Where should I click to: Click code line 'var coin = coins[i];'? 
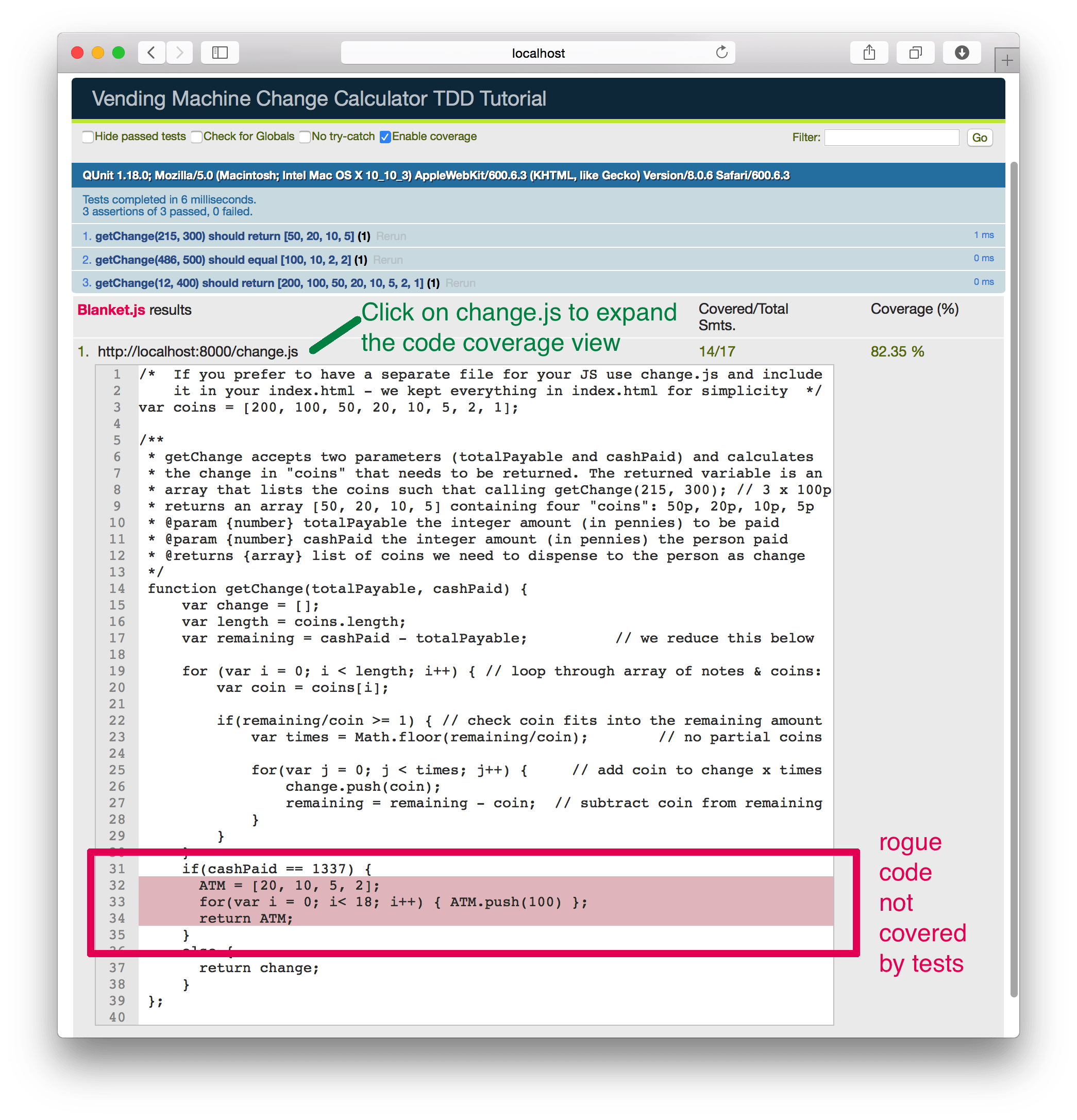coord(302,687)
